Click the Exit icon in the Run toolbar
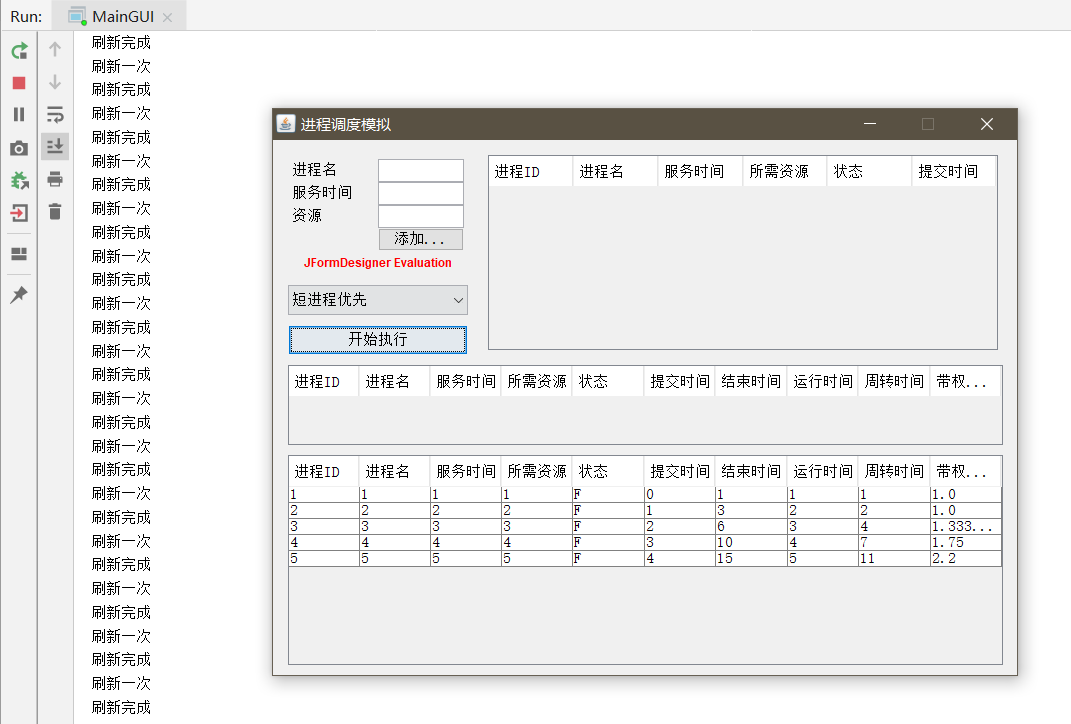Screen dimensions: 1071x724 [x=19, y=213]
